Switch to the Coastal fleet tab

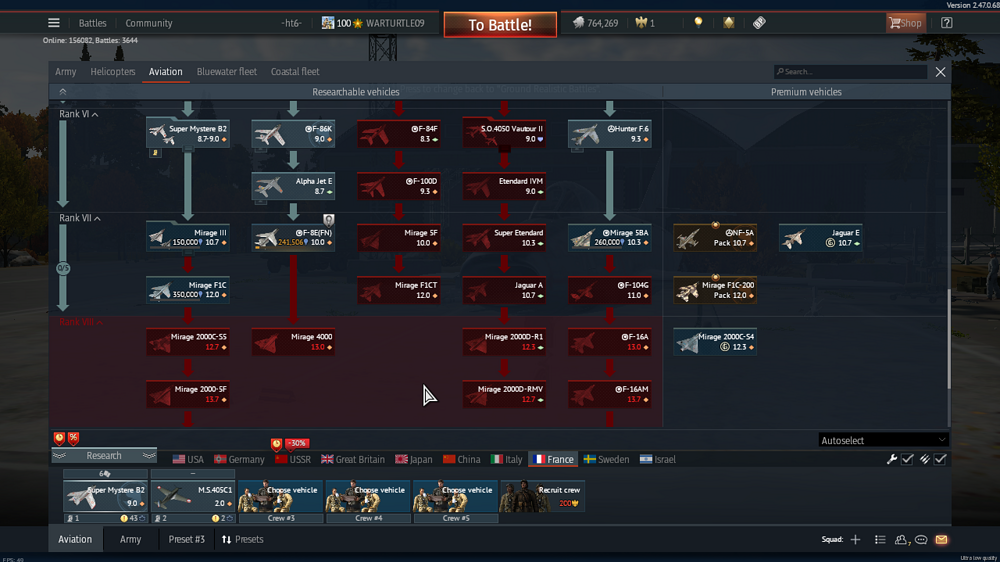pos(295,71)
